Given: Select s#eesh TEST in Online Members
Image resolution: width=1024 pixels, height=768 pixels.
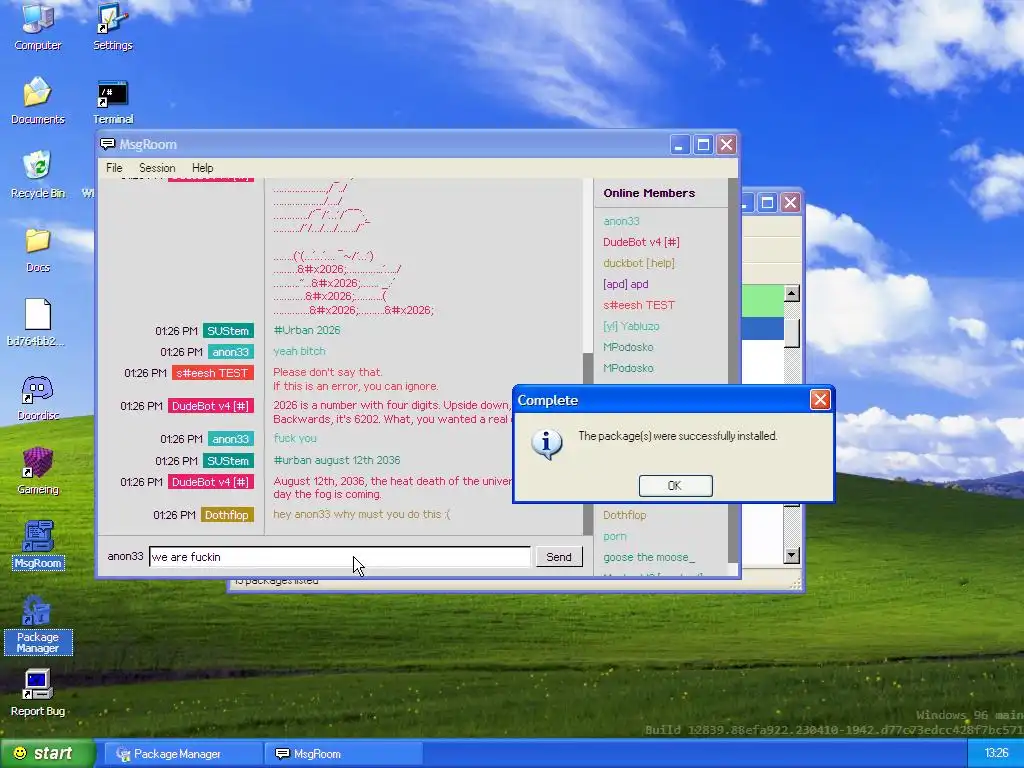Looking at the screenshot, I should (x=639, y=304).
